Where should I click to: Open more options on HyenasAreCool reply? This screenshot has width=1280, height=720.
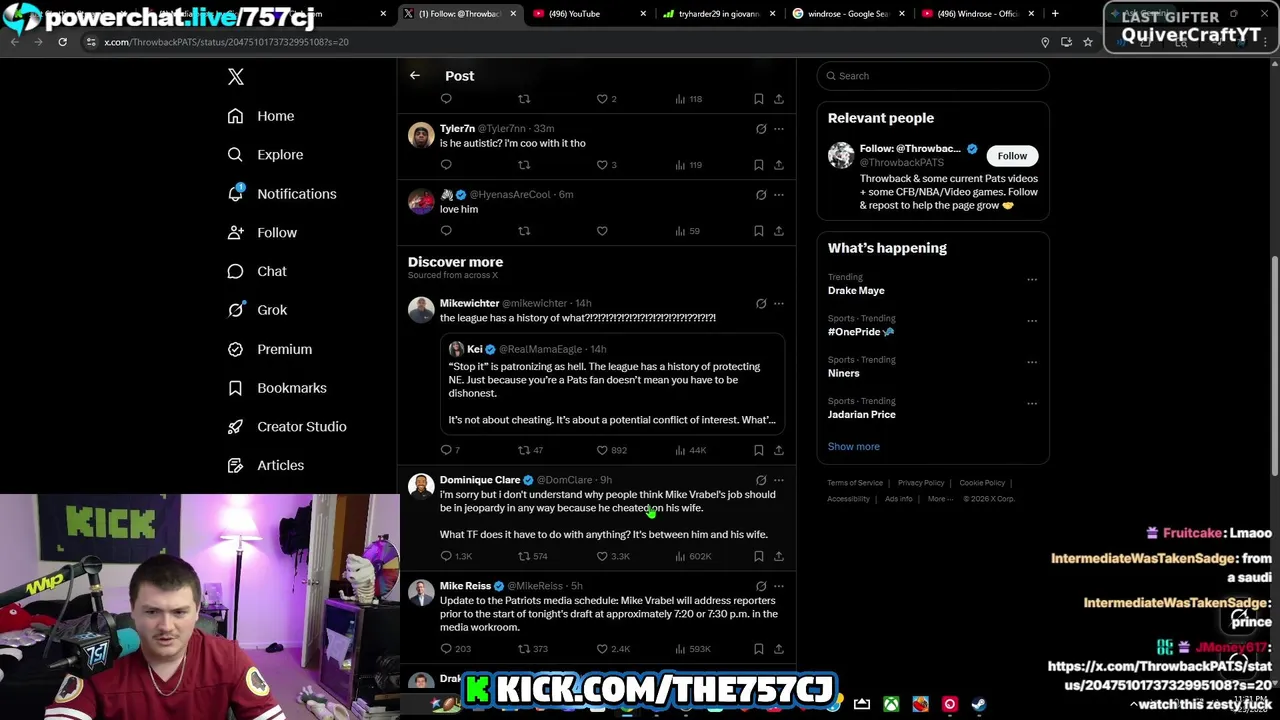[779, 195]
